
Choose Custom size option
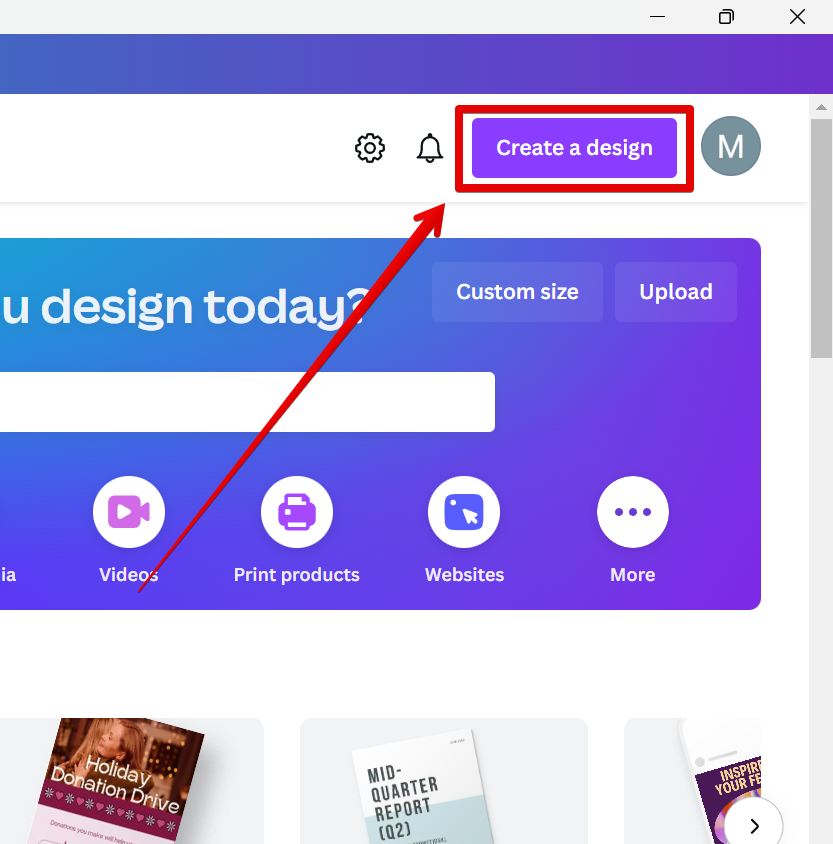[517, 292]
